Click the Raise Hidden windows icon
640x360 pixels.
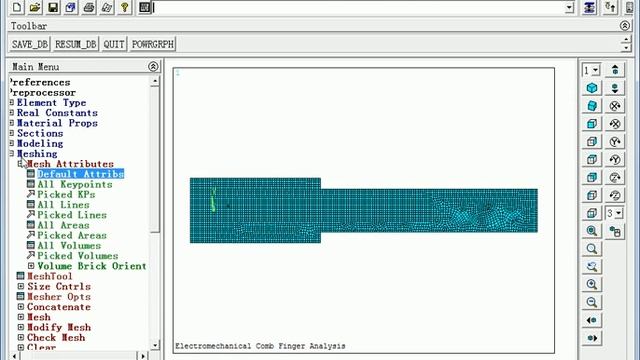(x=589, y=7)
